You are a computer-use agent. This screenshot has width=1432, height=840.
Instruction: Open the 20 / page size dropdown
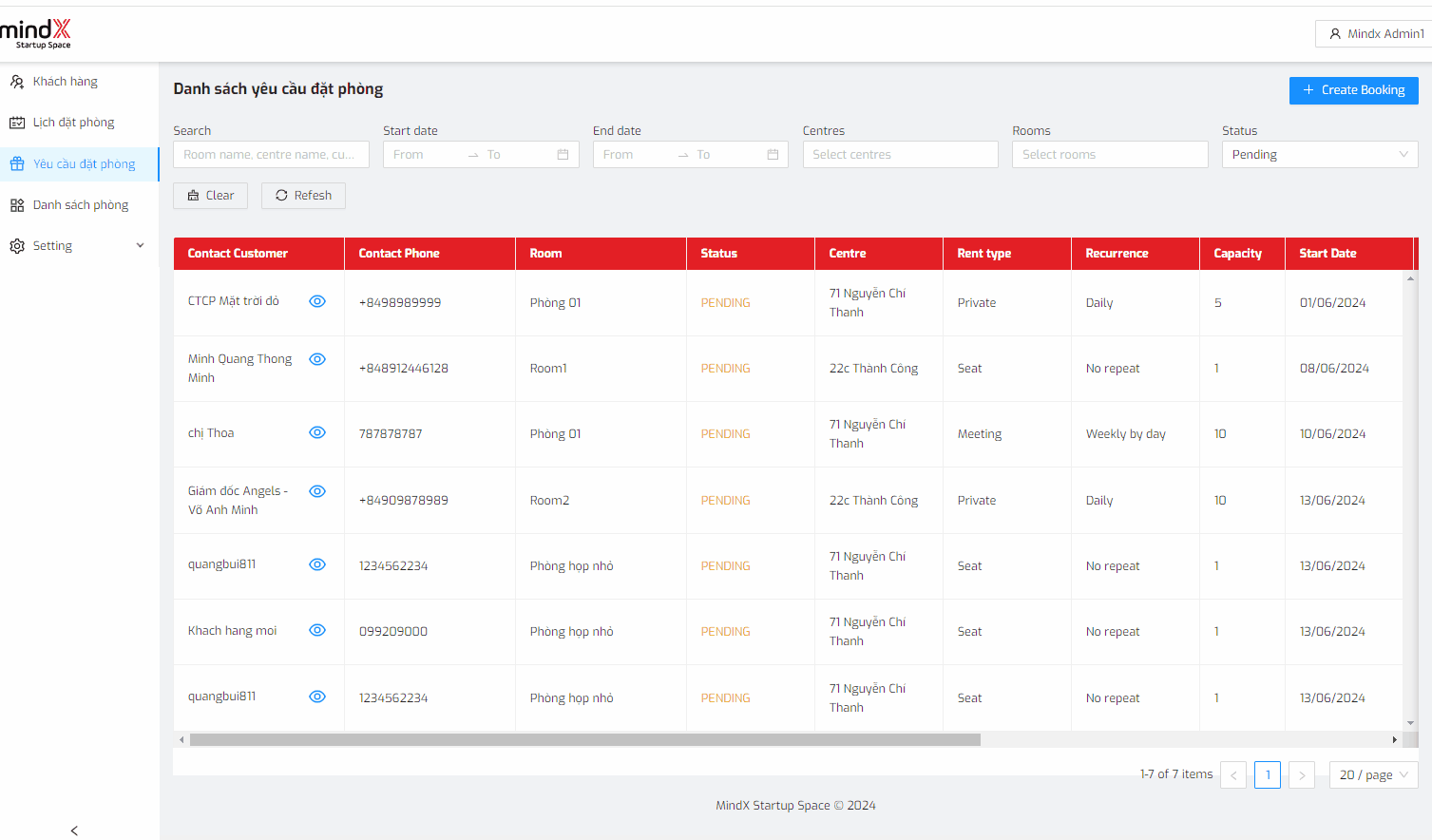(1373, 775)
